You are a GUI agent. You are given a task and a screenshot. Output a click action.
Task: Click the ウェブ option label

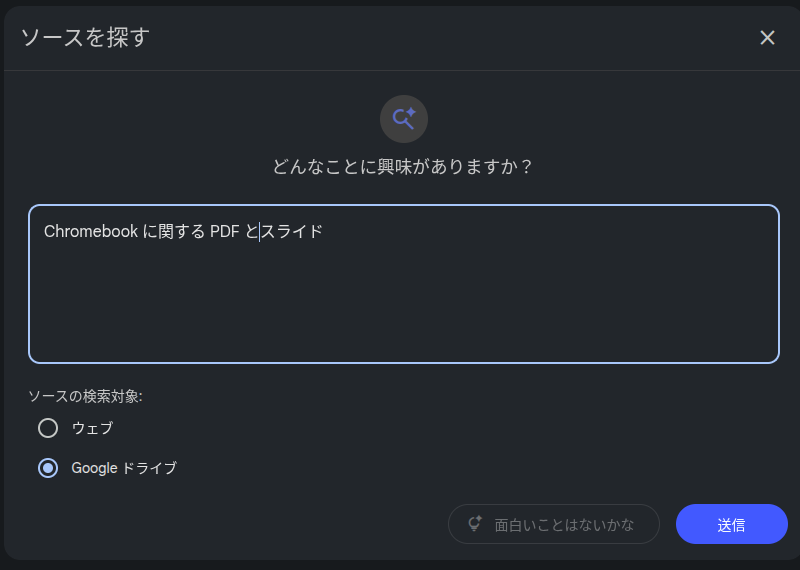click(92, 428)
